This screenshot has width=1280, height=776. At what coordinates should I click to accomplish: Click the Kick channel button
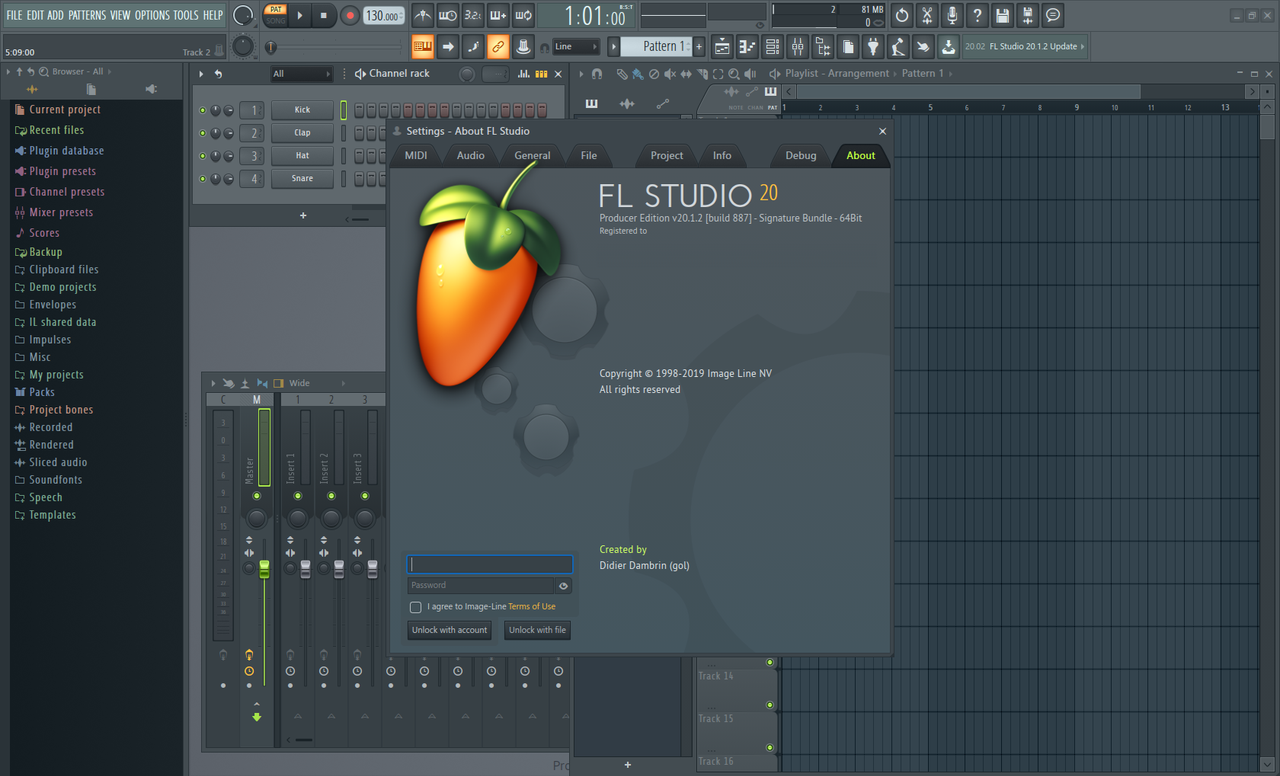click(x=302, y=110)
